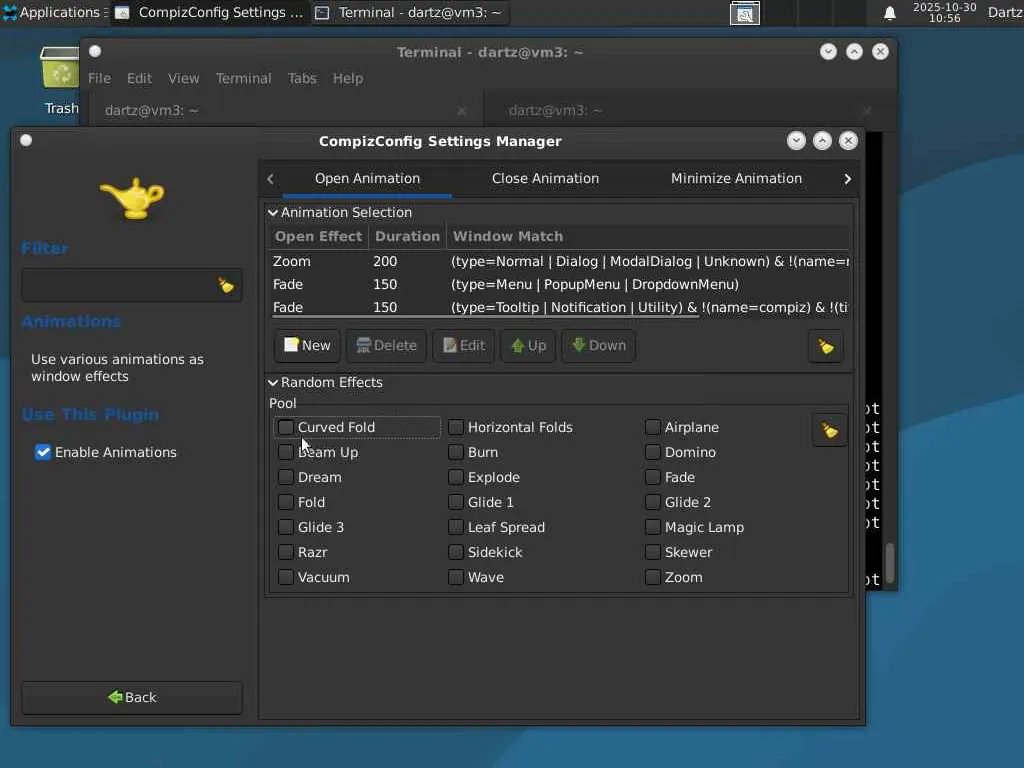The width and height of the screenshot is (1024, 768).
Task: Switch to CompizConfig Settings taskbar entry
Action: click(x=209, y=12)
